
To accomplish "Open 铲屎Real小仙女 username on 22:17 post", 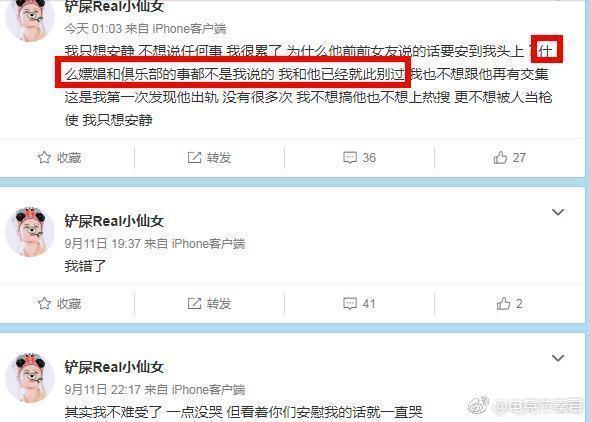I will [x=114, y=367].
